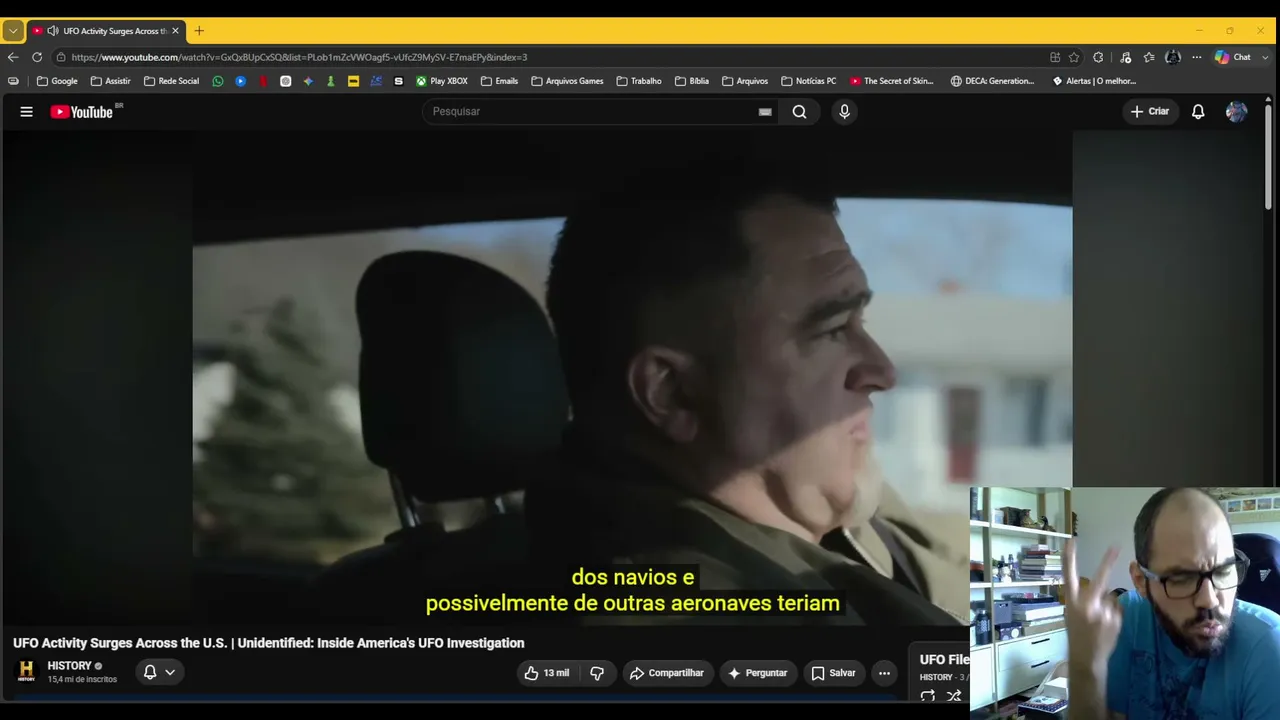Image resolution: width=1280 pixels, height=720 pixels.
Task: Open browser extensions puzzle icon
Action: pyautogui.click(x=1098, y=57)
